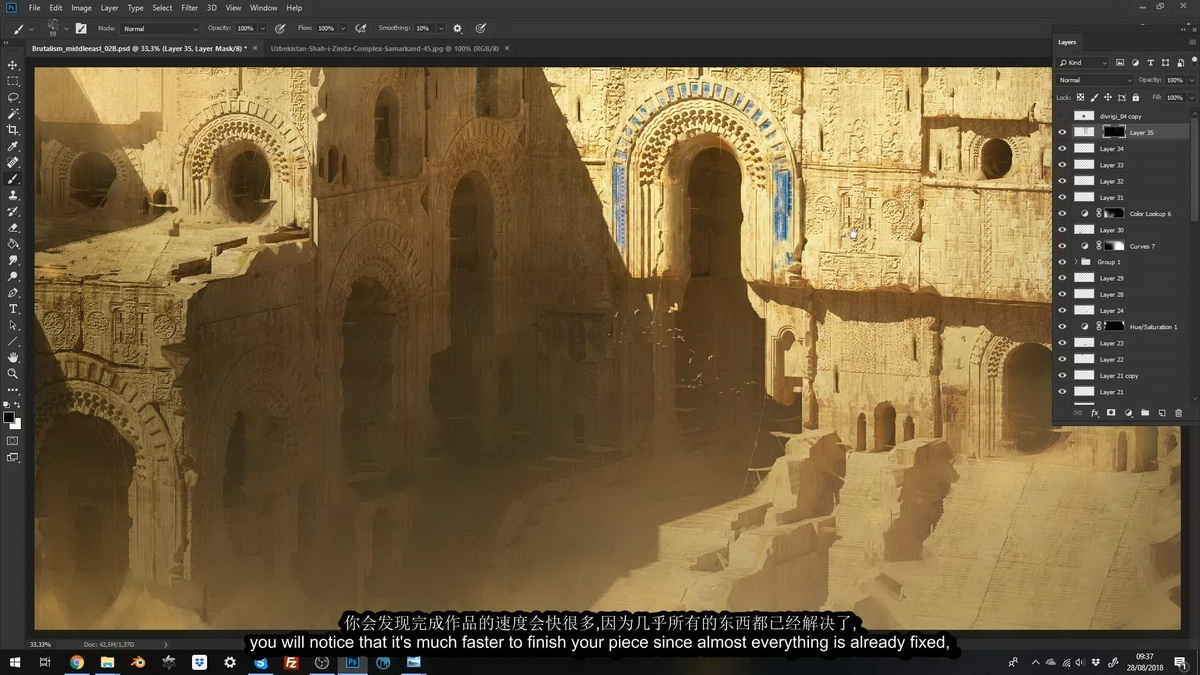Screen dimensions: 1200x675
Task: Add layer mask from Layers panel bottom
Action: pyautogui.click(x=1111, y=413)
